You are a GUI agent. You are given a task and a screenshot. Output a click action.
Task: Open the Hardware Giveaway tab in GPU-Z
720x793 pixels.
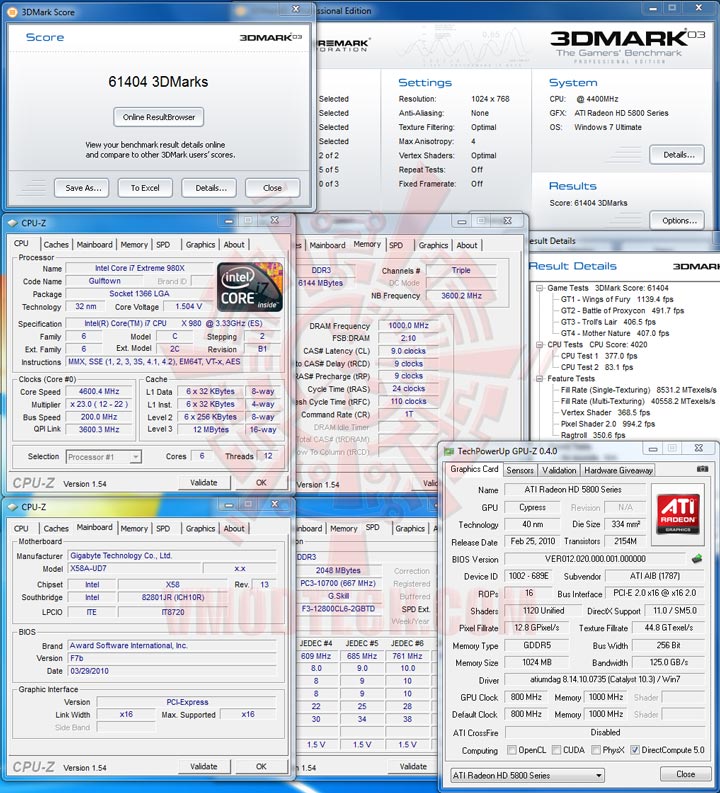click(x=618, y=470)
